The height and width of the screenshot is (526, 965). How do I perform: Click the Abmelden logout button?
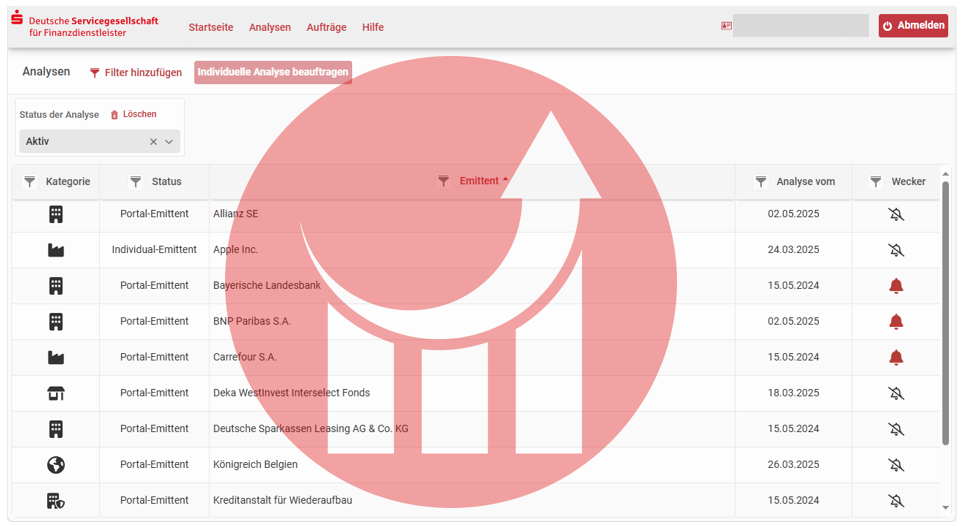[x=913, y=26]
